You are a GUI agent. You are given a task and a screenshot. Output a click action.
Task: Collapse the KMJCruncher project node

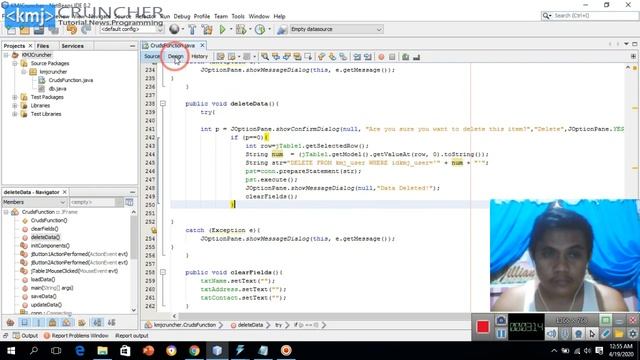(6, 55)
